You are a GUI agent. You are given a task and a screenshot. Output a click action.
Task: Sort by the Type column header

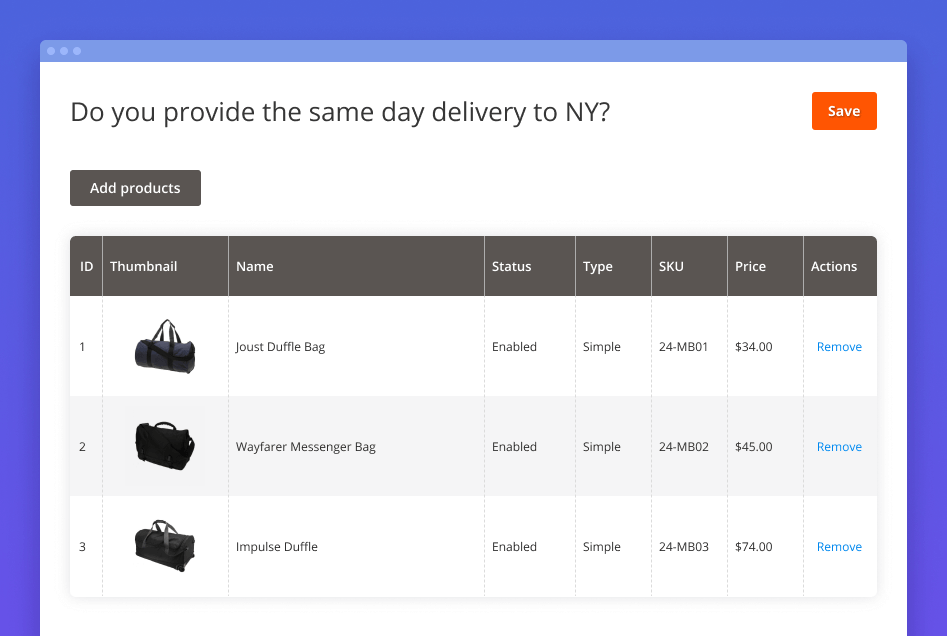[597, 266]
